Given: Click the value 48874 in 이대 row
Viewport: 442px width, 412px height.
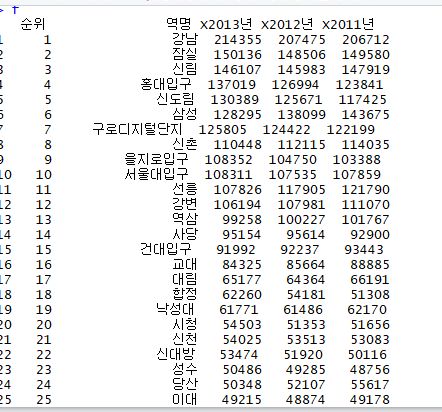Looking at the screenshot, I should point(306,400).
